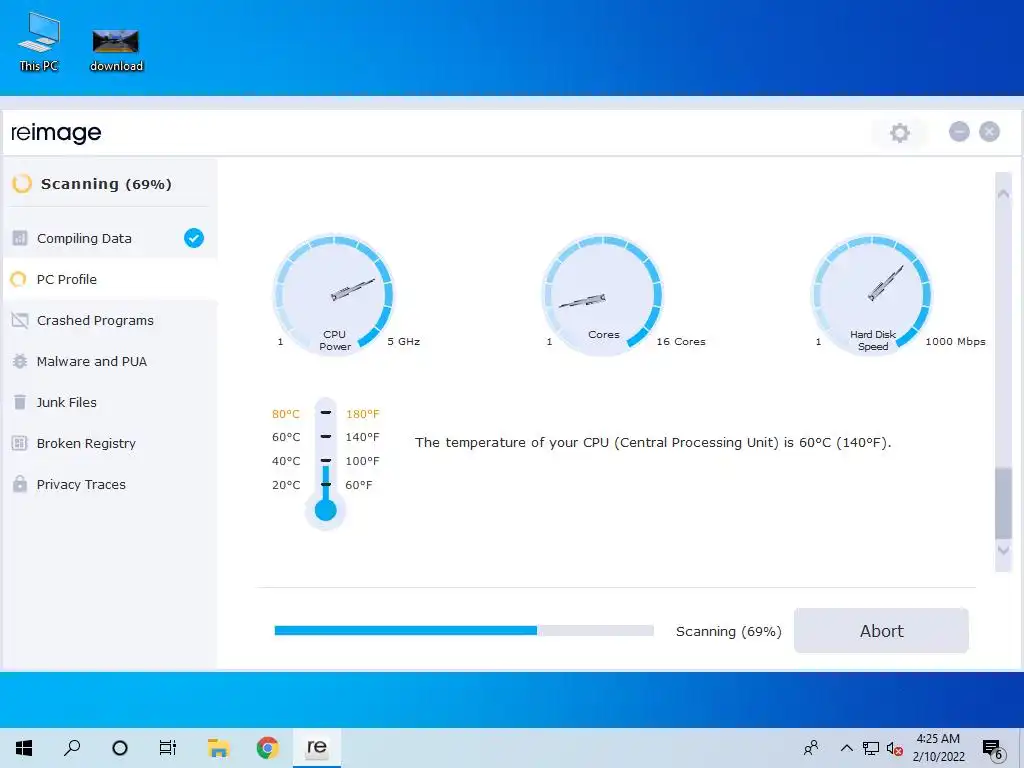Select the Malware and PUA step
This screenshot has width=1024, height=768.
coord(110,361)
